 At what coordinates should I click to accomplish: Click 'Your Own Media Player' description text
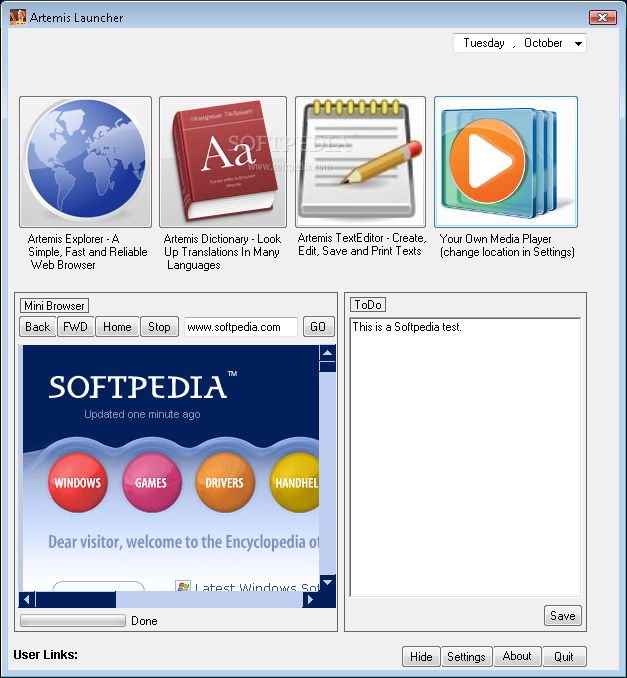click(507, 245)
